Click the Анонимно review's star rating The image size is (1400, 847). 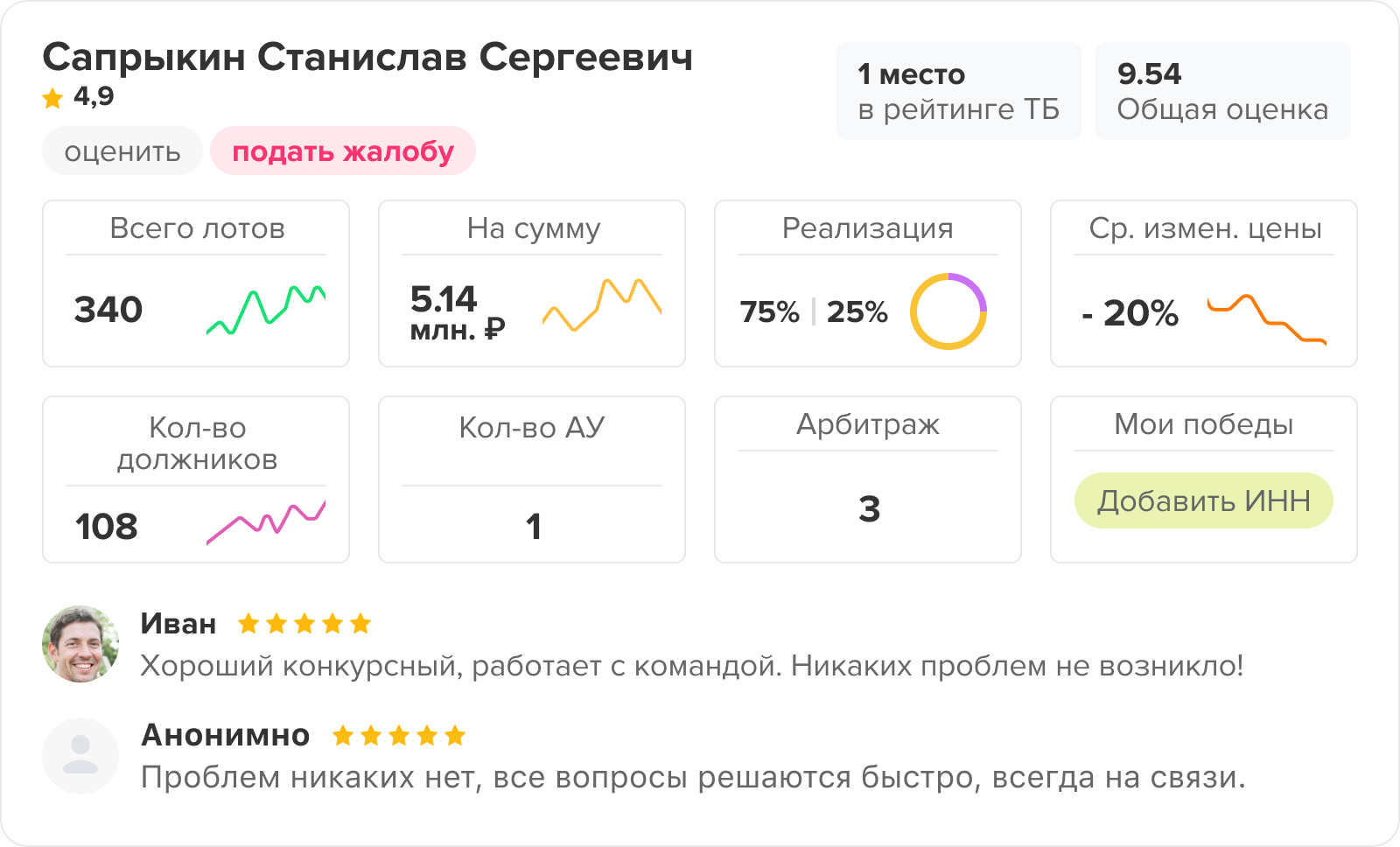(x=399, y=736)
